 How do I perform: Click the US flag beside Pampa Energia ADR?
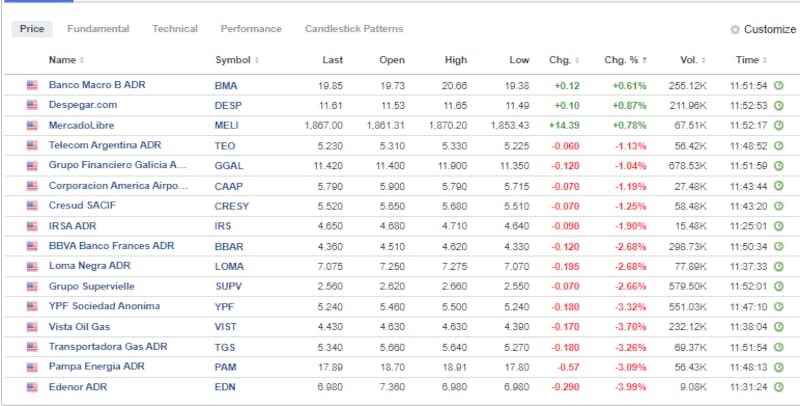(x=32, y=367)
